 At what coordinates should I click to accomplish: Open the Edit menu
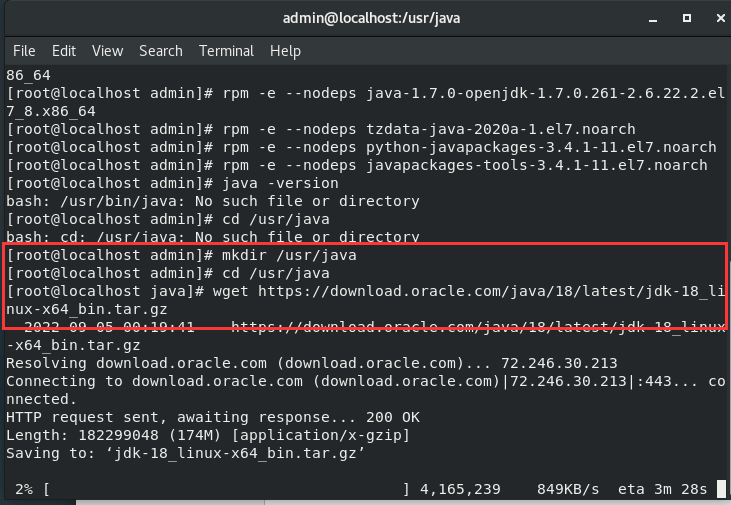(64, 50)
